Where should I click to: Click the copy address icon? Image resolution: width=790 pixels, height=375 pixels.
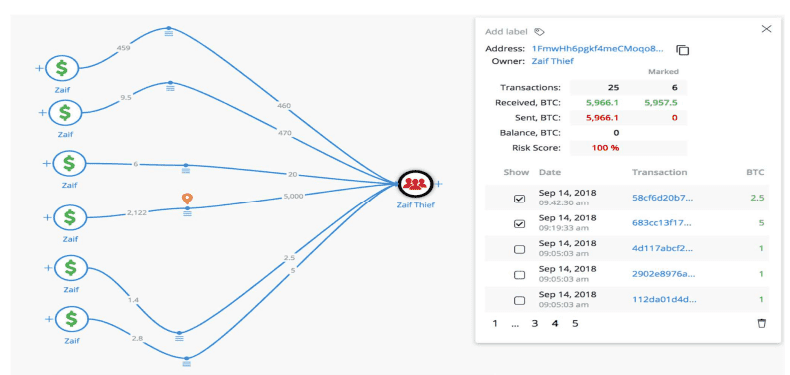[x=682, y=50]
